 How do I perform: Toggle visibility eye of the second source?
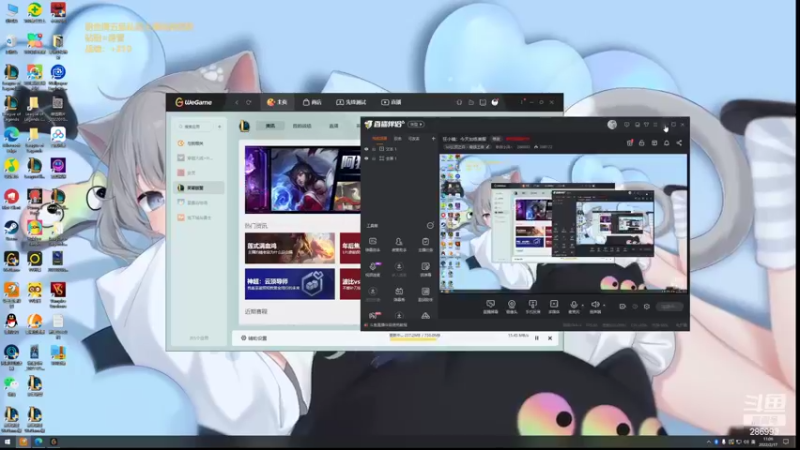coord(366,159)
